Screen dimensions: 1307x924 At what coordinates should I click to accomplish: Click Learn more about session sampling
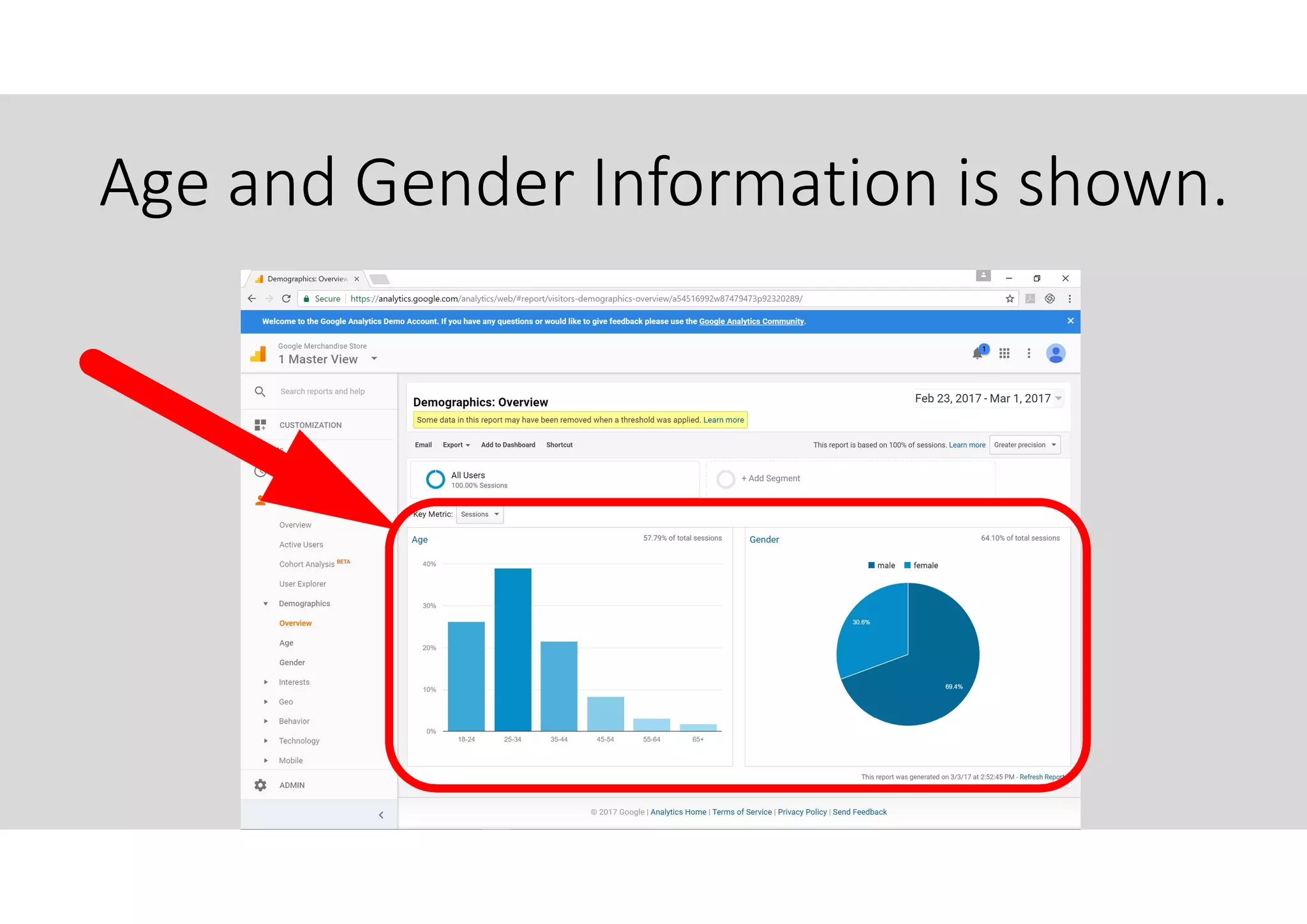pyautogui.click(x=967, y=445)
